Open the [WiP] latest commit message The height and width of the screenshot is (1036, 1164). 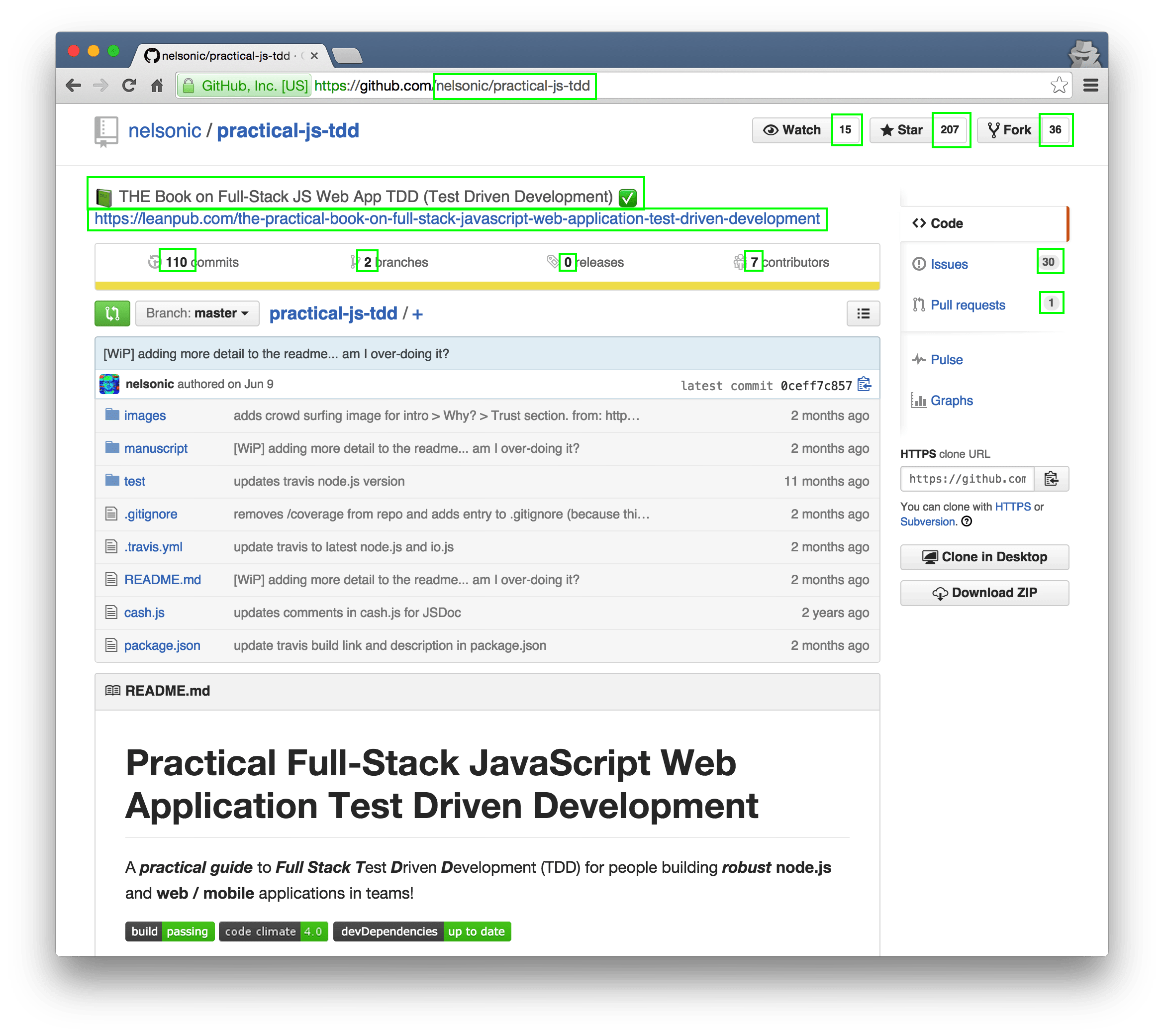[x=276, y=354]
